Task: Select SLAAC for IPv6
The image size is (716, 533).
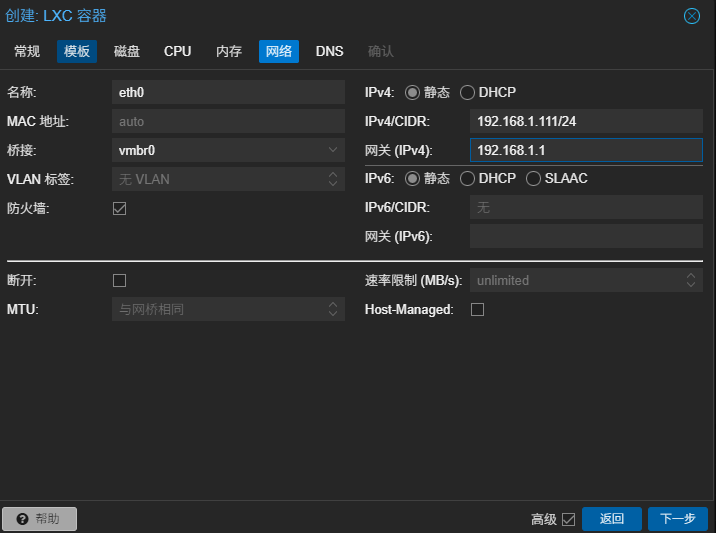Action: 533,179
